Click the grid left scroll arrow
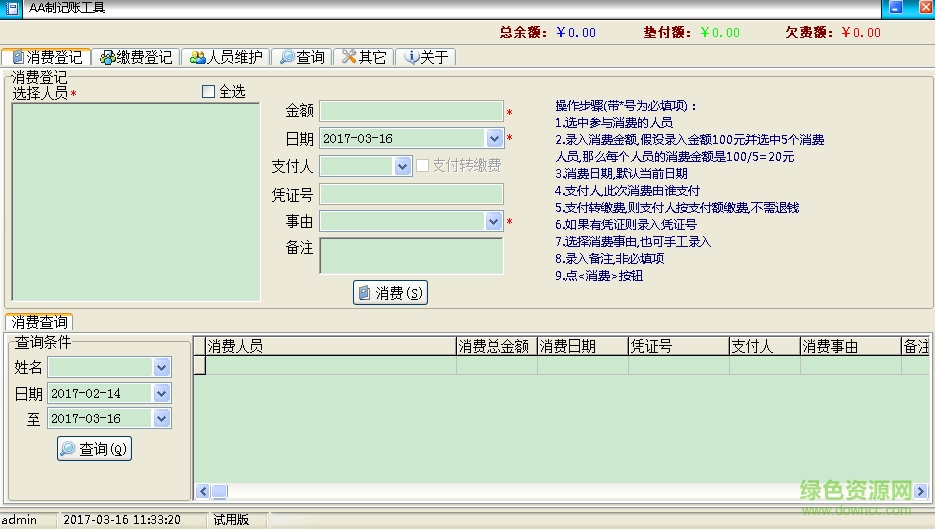The height and width of the screenshot is (529, 935). 203,491
